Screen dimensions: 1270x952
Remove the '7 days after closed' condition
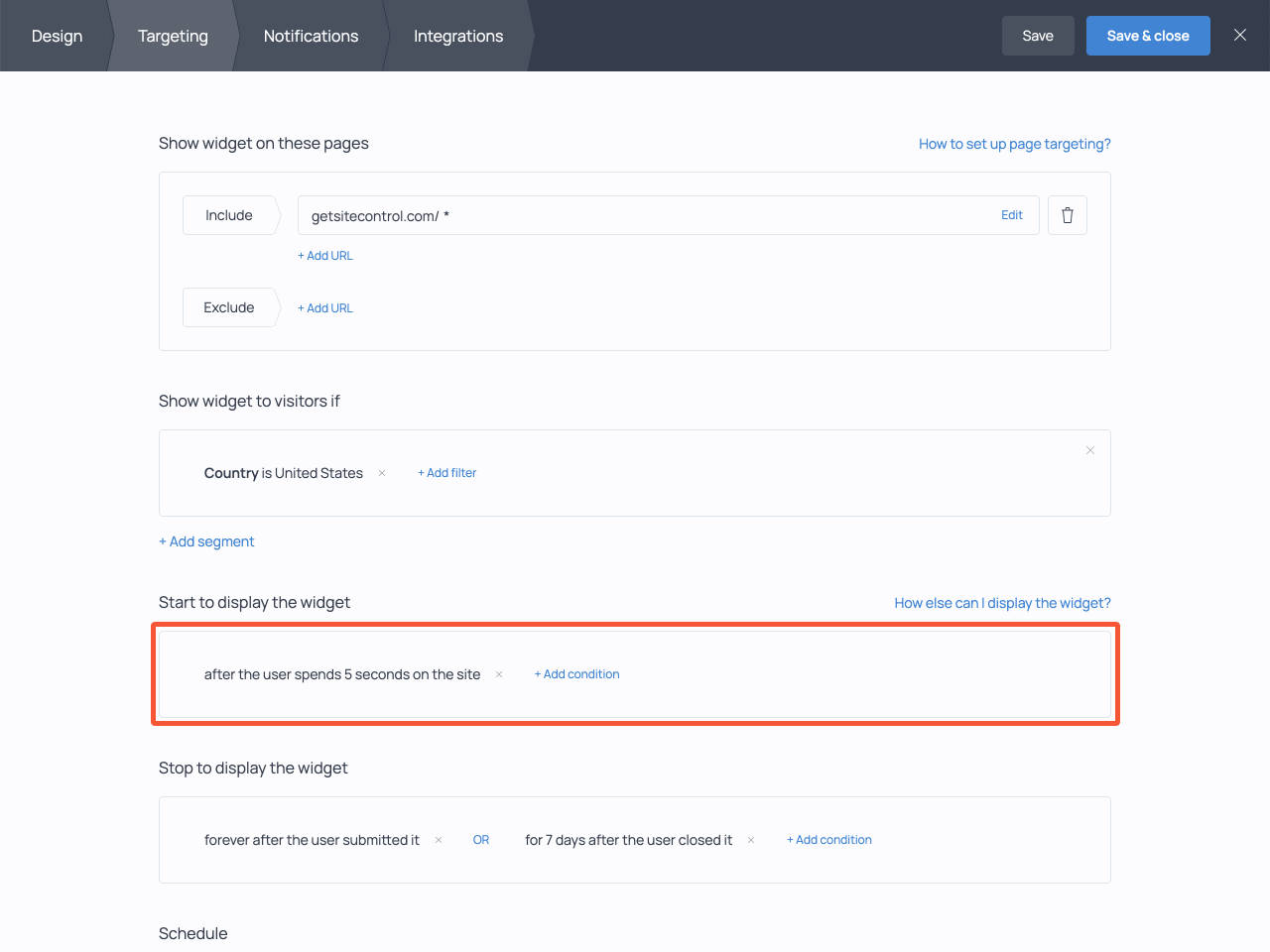coord(751,840)
